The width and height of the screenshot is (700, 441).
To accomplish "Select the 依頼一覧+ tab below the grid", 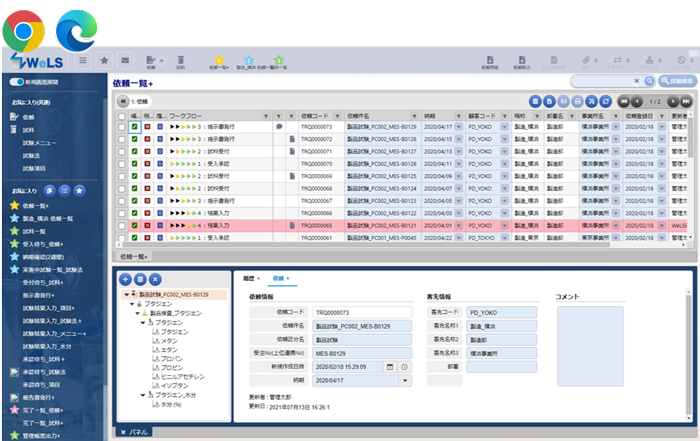I will pyautogui.click(x=134, y=257).
